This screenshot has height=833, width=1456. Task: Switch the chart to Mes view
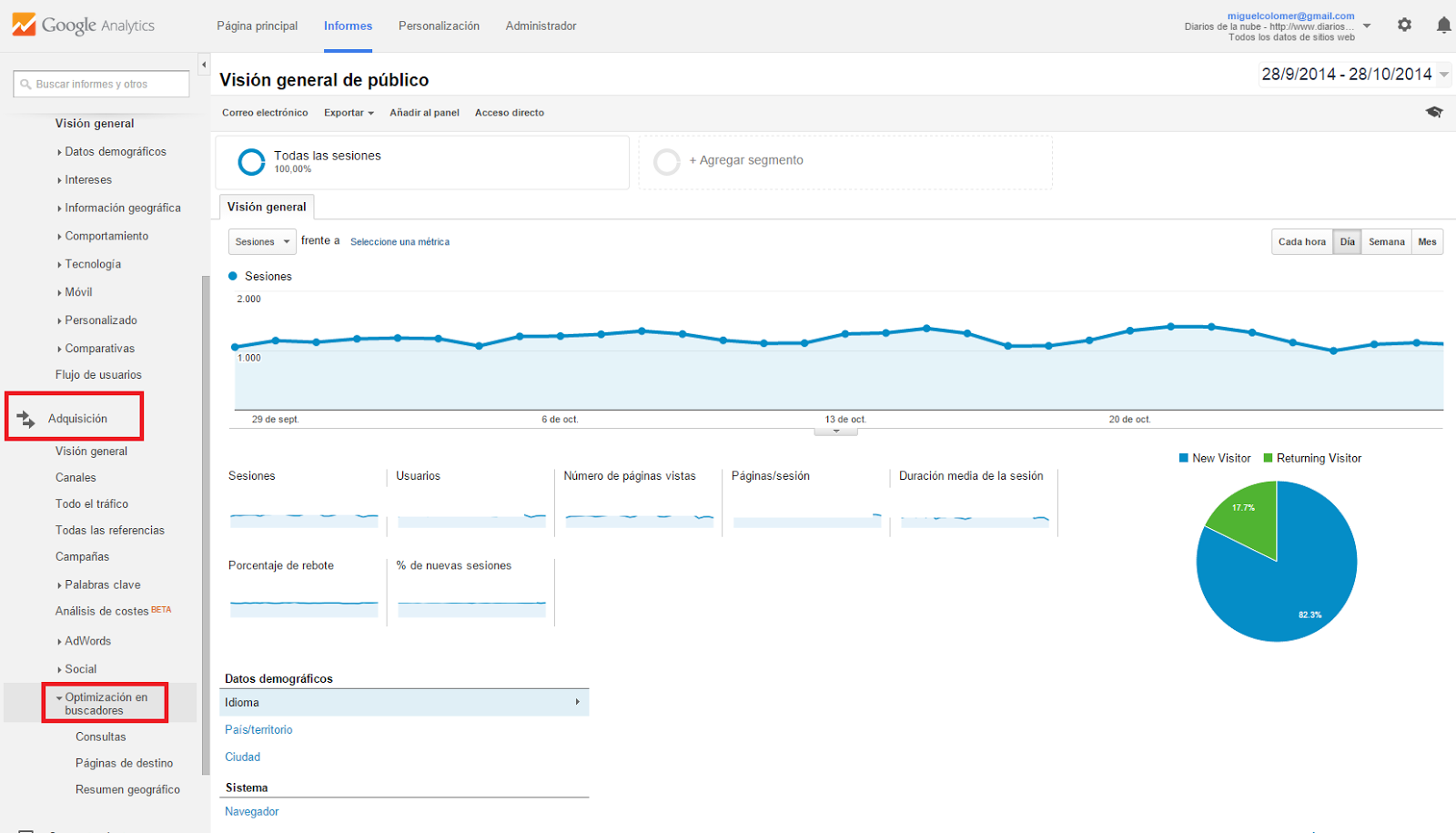coord(1427,241)
